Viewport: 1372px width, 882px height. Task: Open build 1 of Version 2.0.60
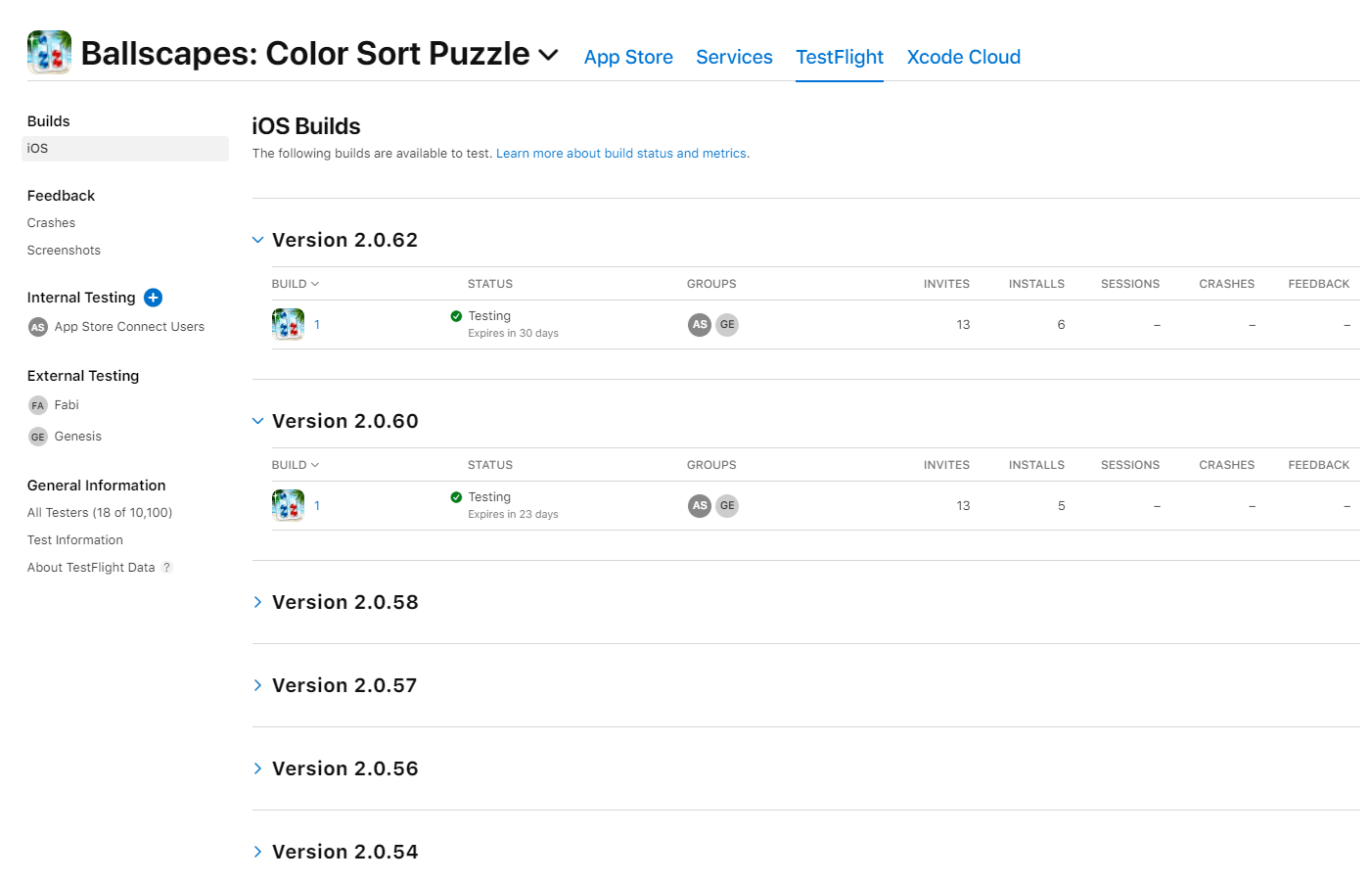316,505
